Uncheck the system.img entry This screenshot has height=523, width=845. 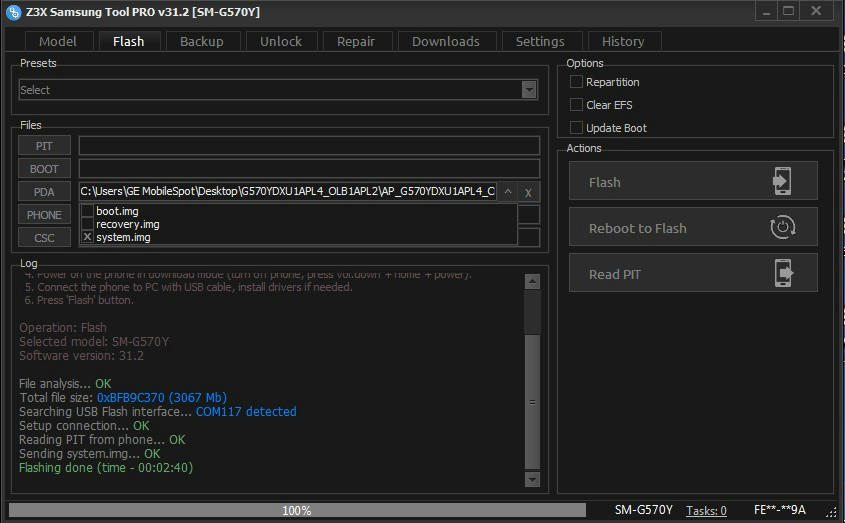coord(87,237)
